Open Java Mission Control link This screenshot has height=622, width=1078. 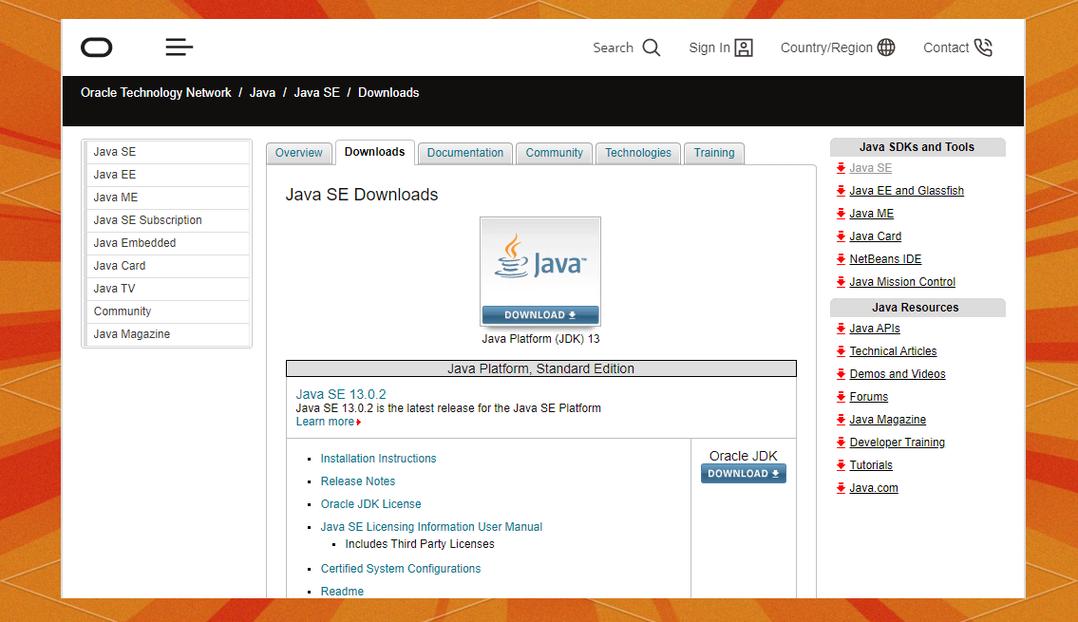pyautogui.click(x=902, y=282)
